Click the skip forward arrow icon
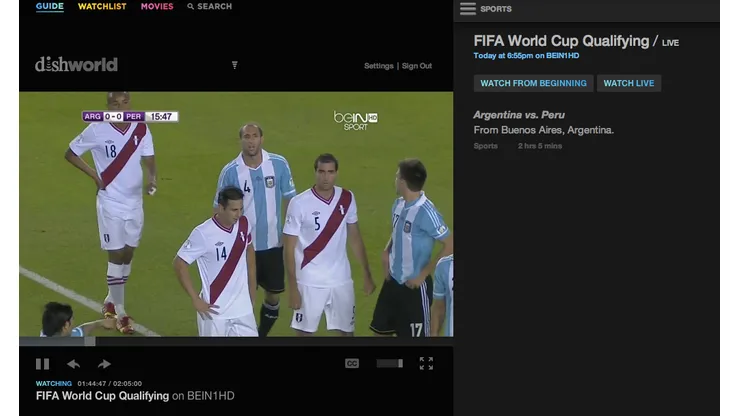 (104, 364)
